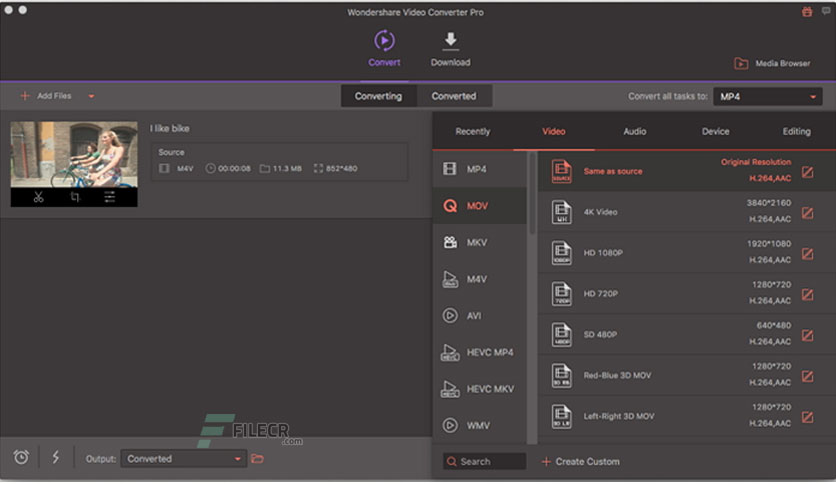Click the I like bike video thumbnail
The width and height of the screenshot is (836, 484).
[74, 155]
